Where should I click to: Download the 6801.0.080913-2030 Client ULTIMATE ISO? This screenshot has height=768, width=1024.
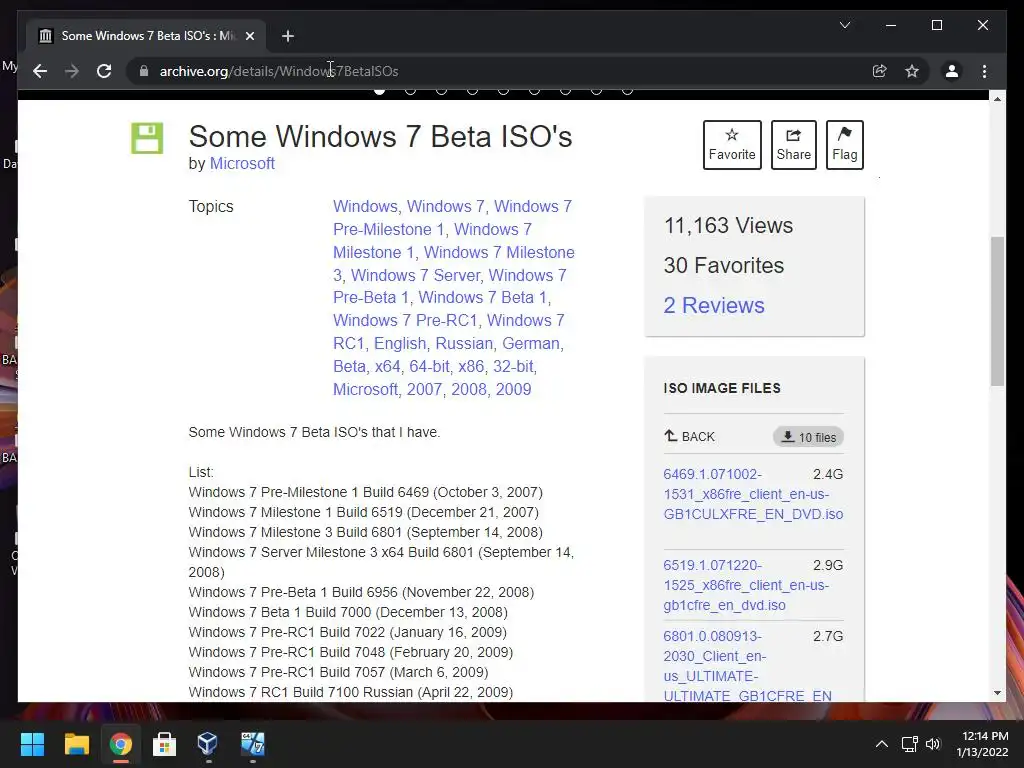(x=747, y=666)
